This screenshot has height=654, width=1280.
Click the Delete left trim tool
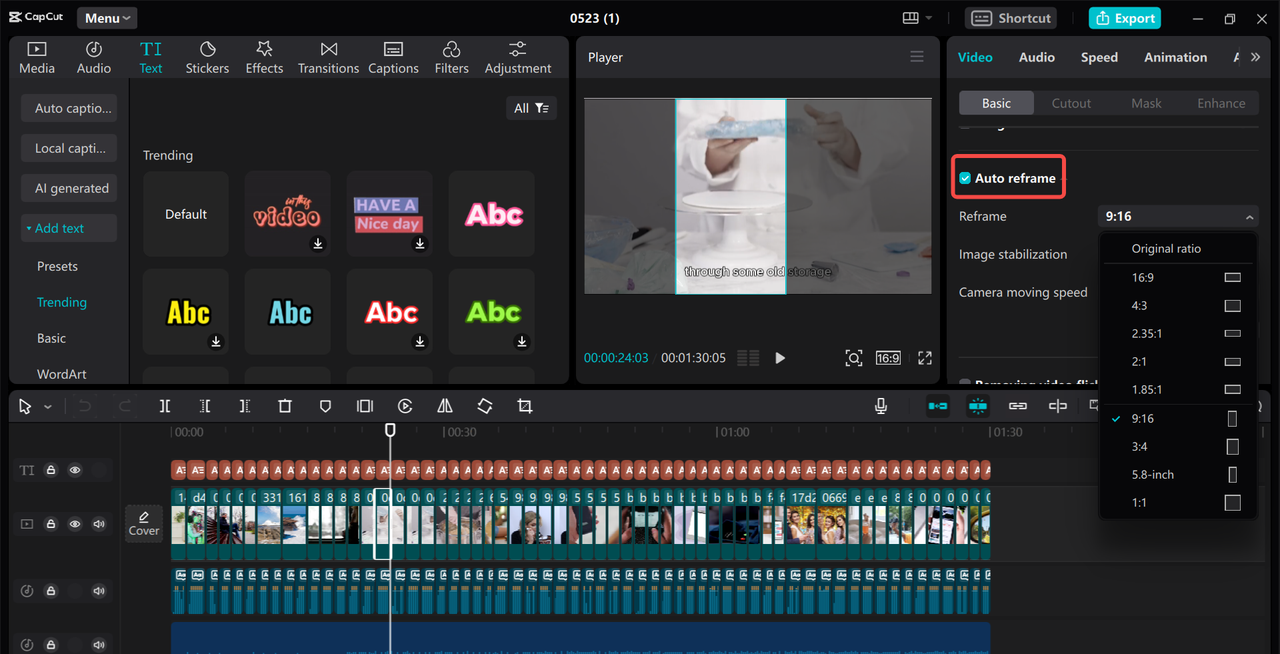(x=205, y=406)
